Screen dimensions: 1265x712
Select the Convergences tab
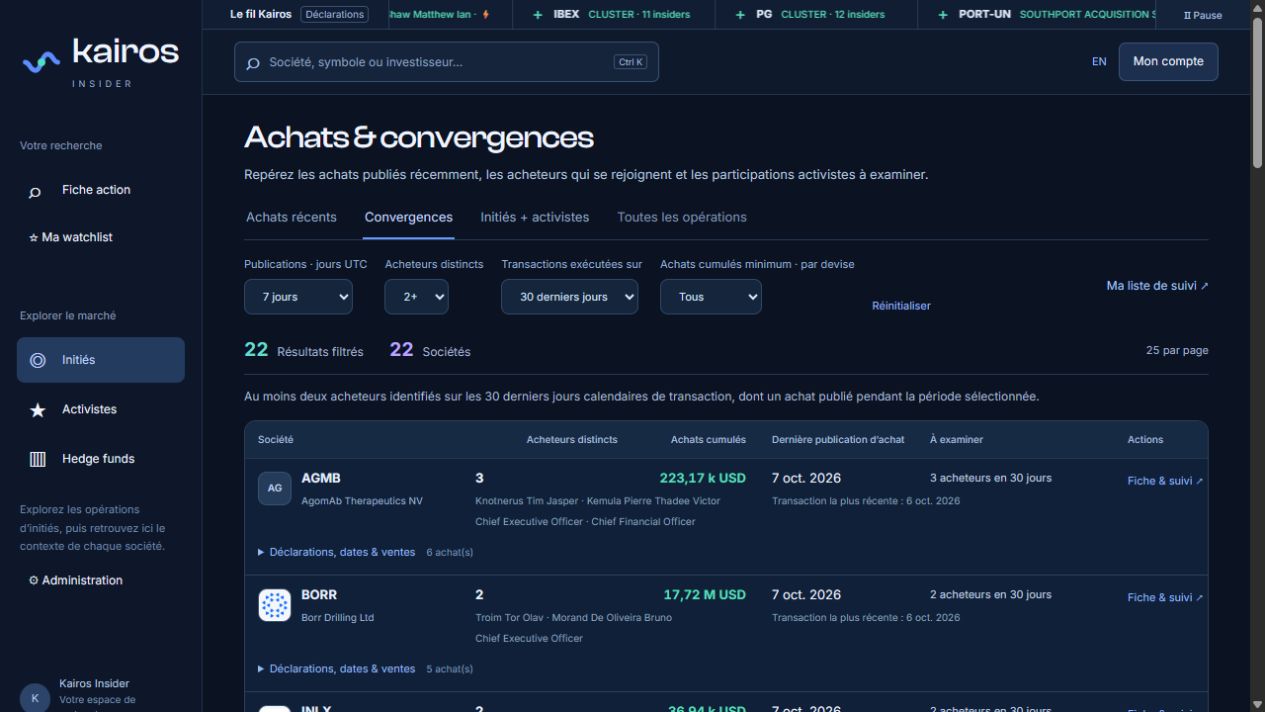coord(408,217)
